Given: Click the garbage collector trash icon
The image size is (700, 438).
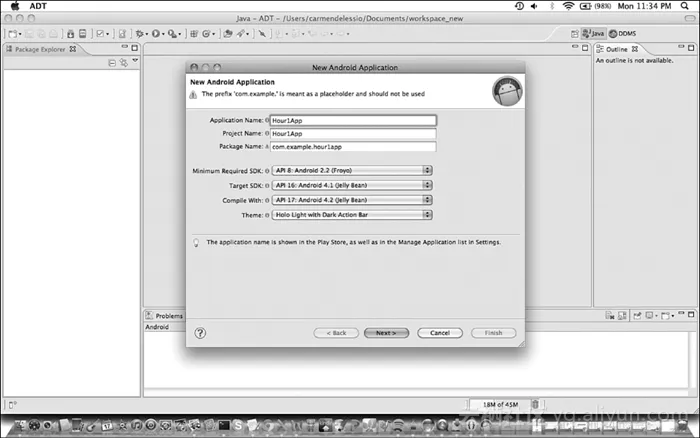Looking at the screenshot, I should [x=535, y=404].
